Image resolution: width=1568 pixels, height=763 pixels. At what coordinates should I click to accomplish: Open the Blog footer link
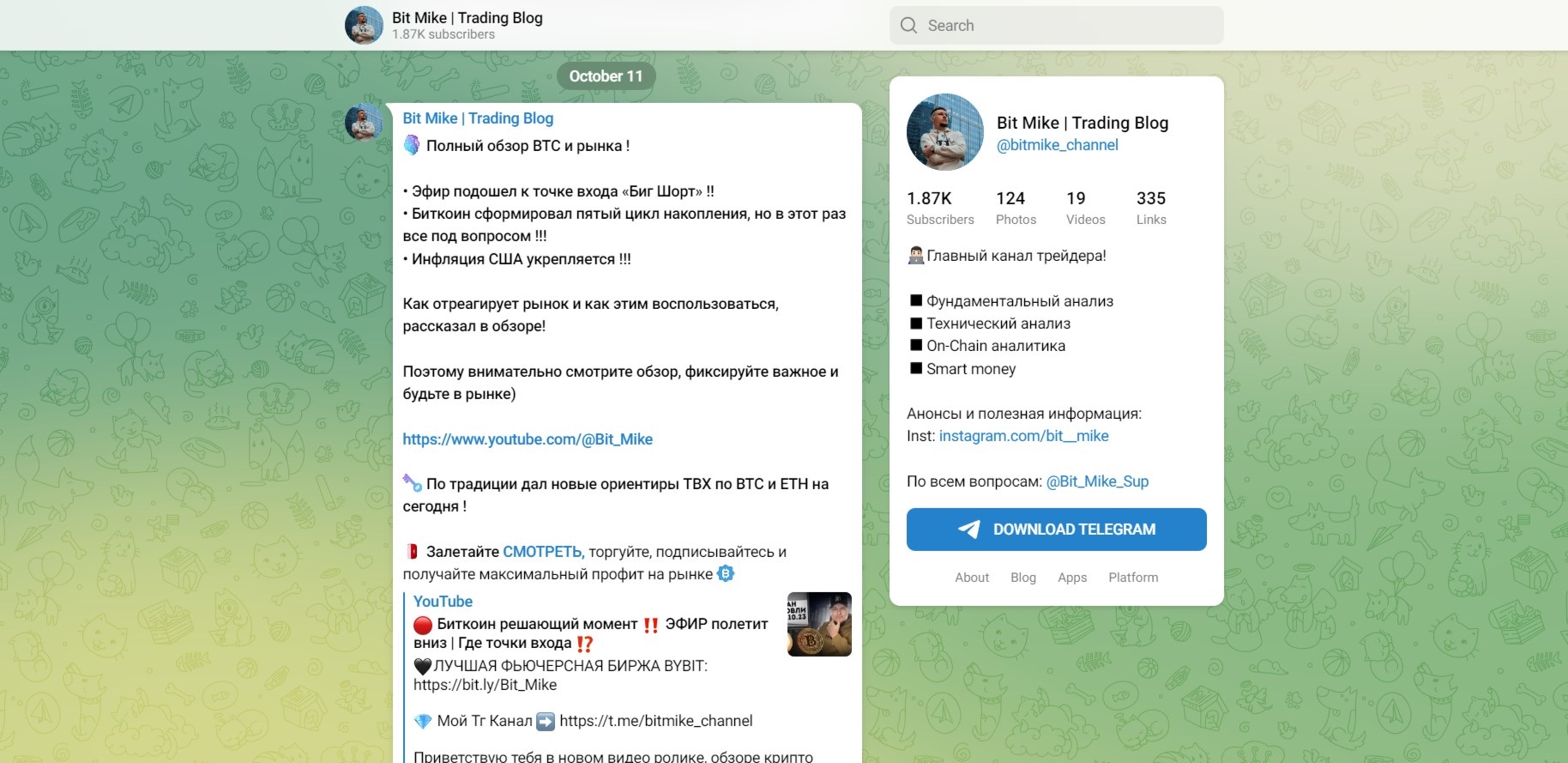(1023, 578)
